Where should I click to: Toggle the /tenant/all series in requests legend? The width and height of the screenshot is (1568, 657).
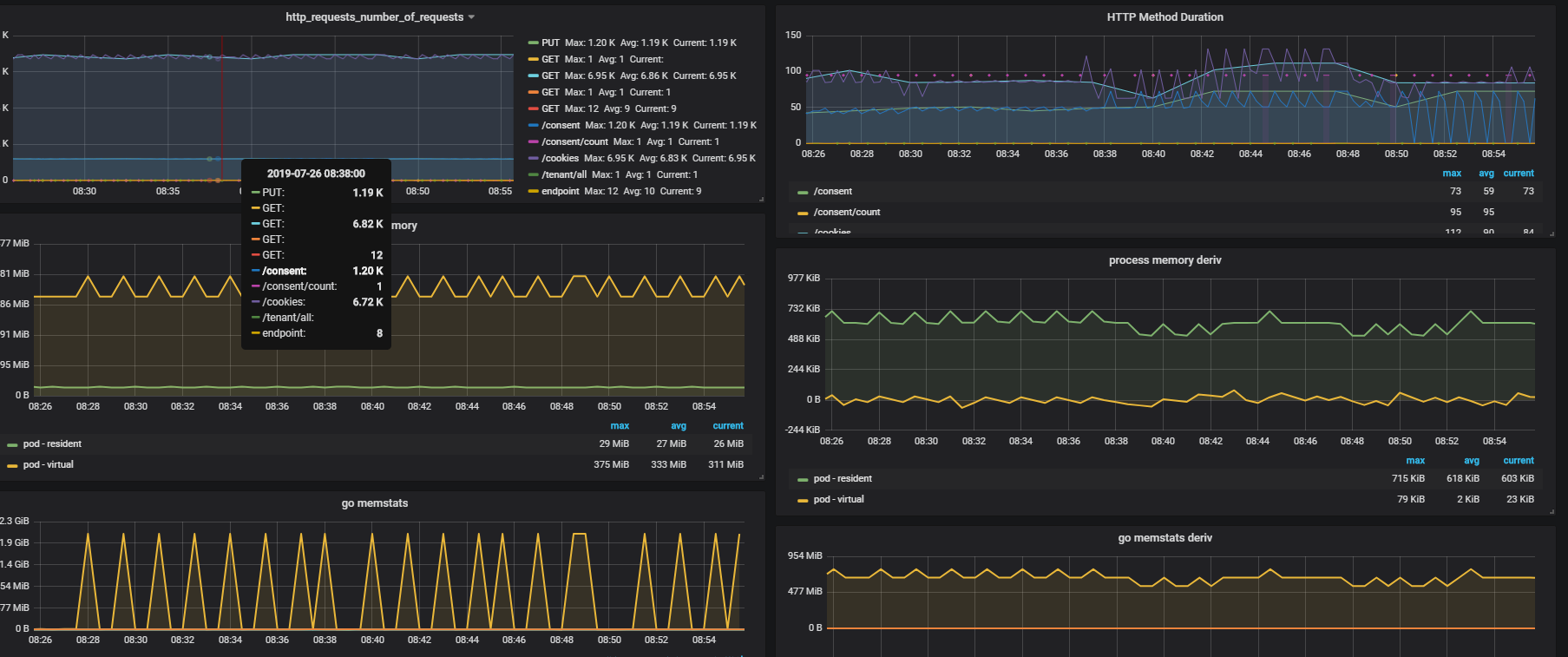coord(564,174)
